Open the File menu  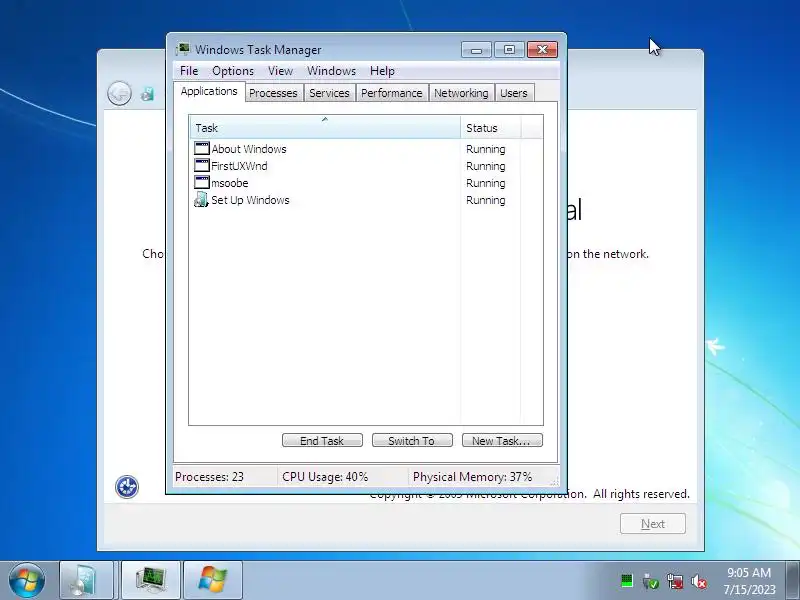click(189, 71)
